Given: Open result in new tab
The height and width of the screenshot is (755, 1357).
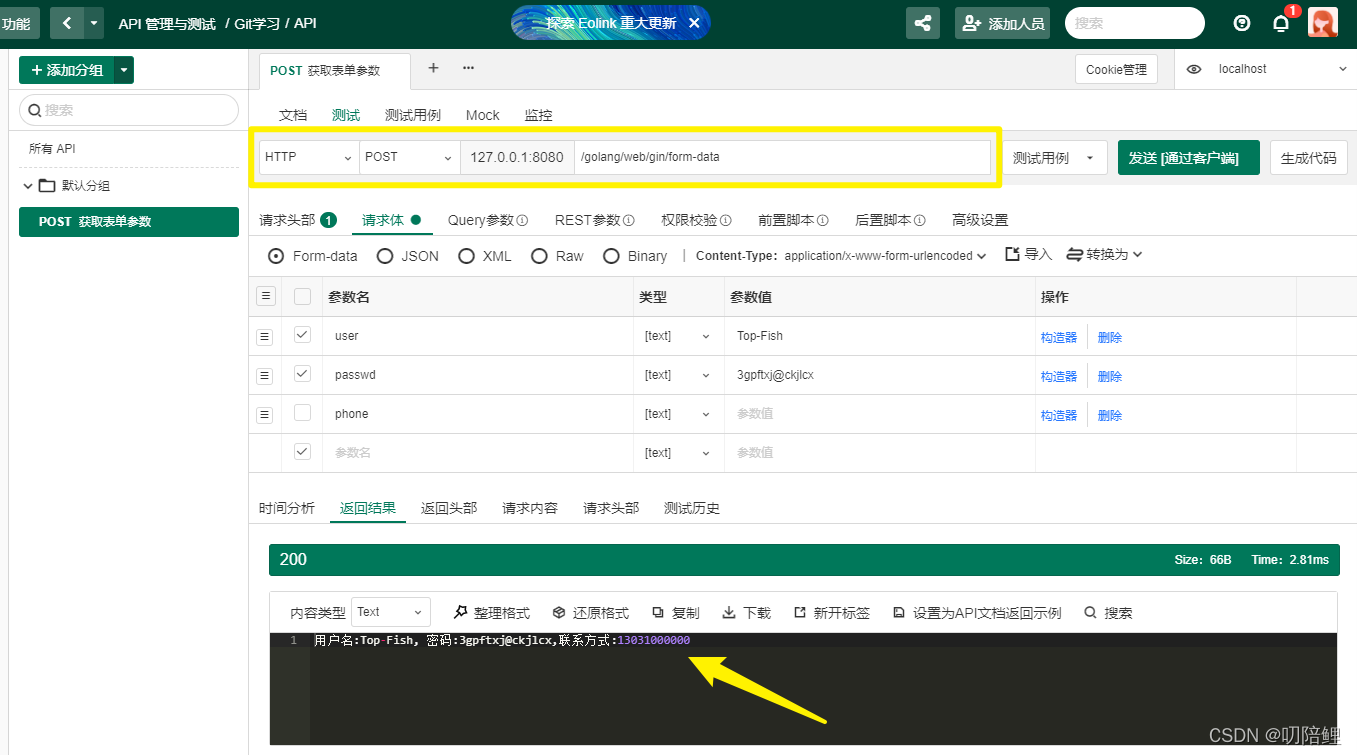Looking at the screenshot, I should pyautogui.click(x=831, y=613).
